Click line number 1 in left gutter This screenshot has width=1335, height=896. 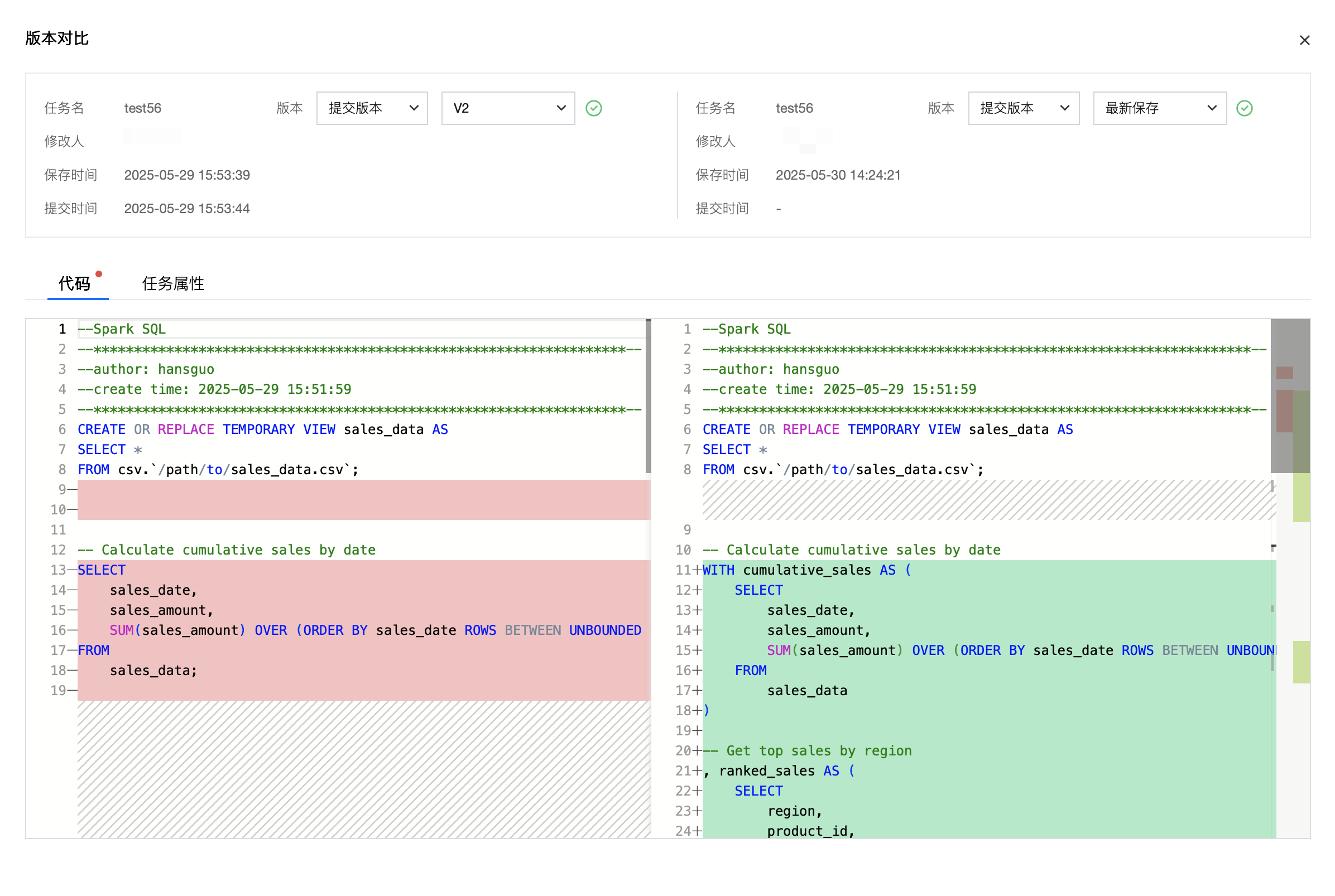pyautogui.click(x=62, y=329)
